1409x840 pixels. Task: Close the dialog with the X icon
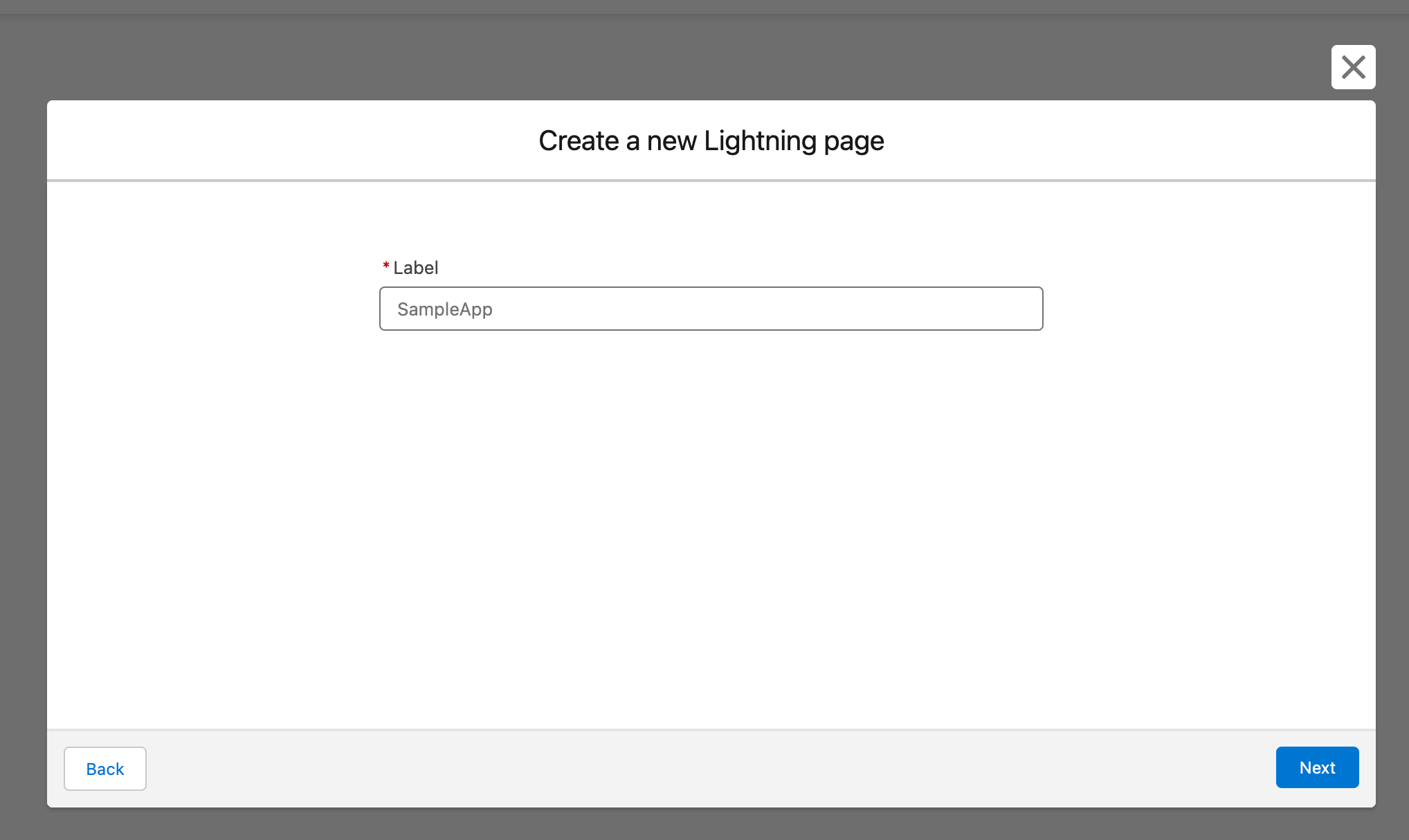[x=1353, y=67]
